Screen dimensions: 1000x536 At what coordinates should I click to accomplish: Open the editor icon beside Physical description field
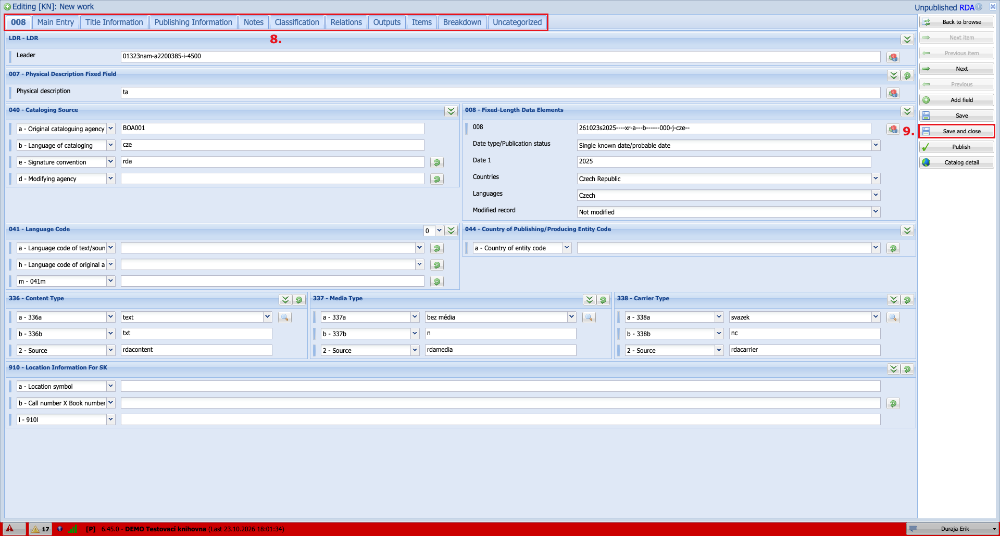pyautogui.click(x=893, y=93)
